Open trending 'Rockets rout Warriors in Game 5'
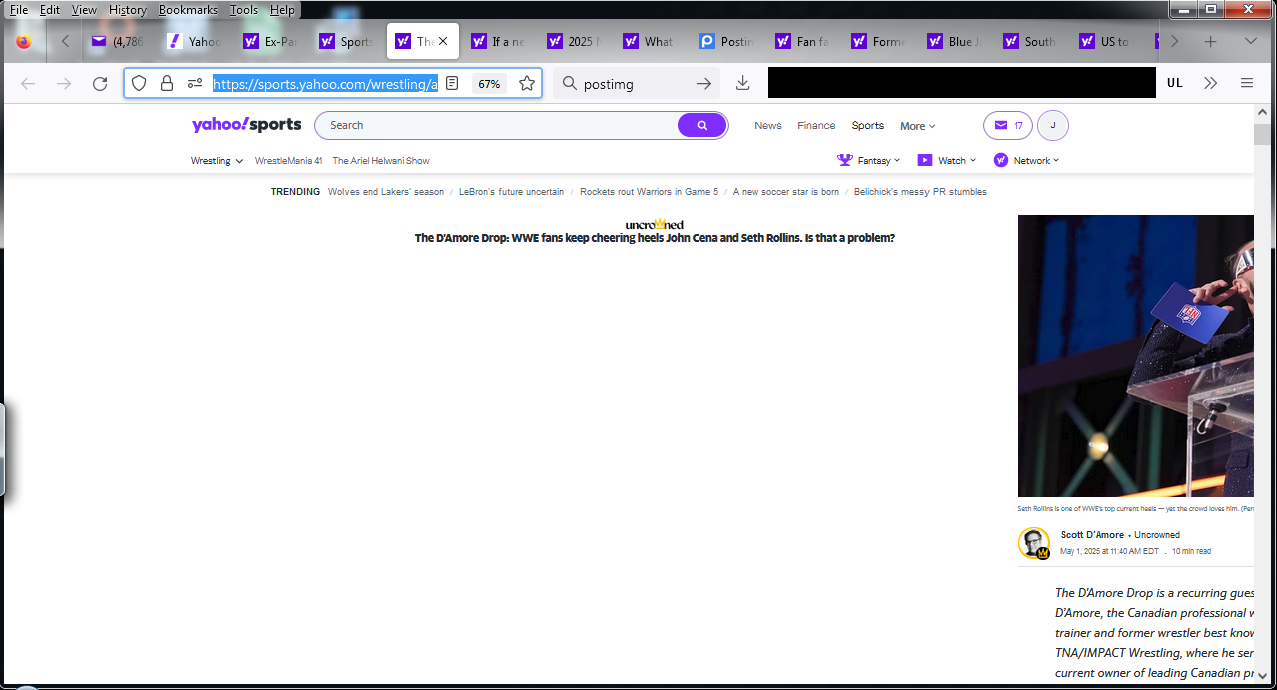 click(x=649, y=192)
